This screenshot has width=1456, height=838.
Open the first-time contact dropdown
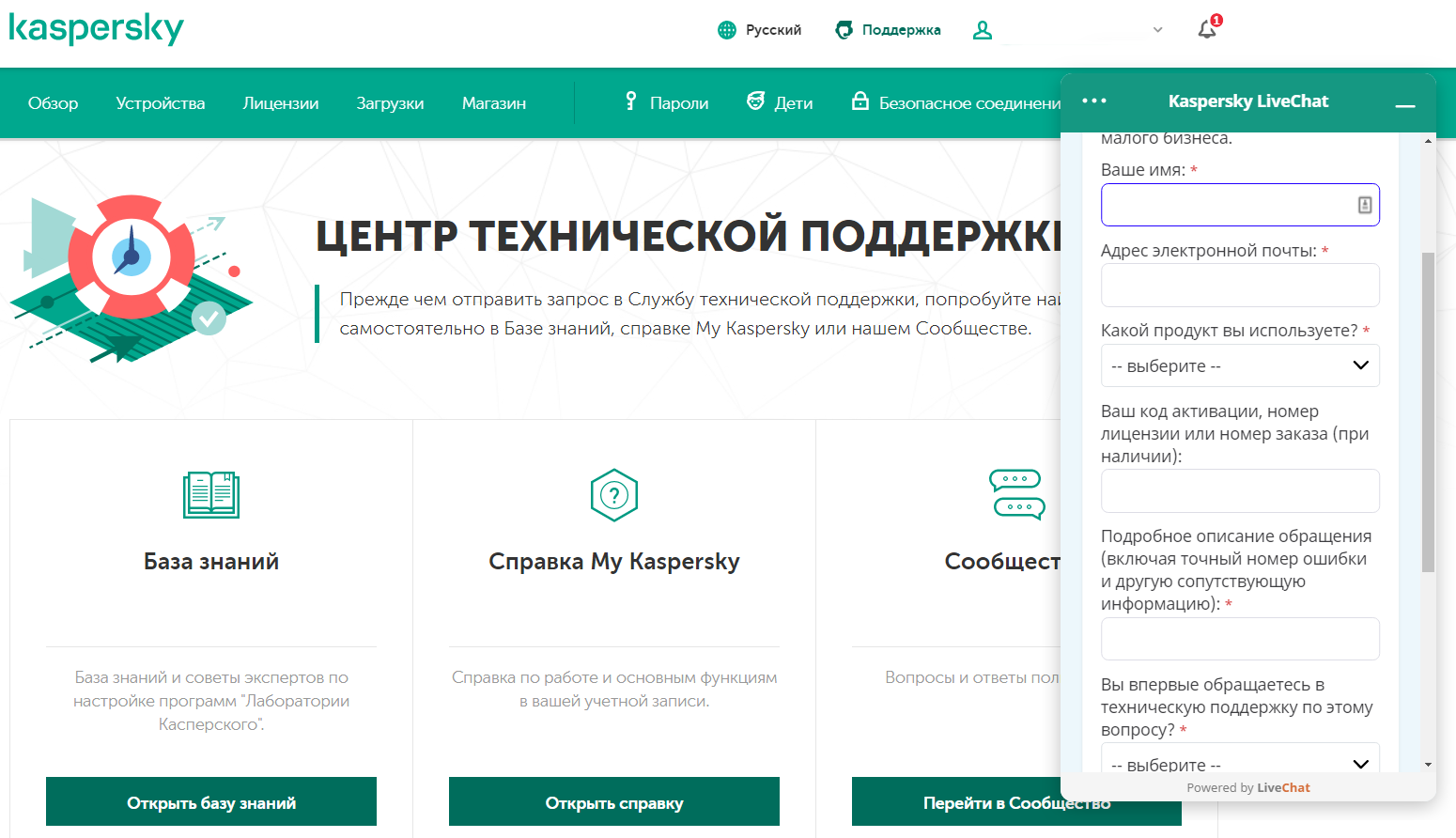pos(1240,761)
